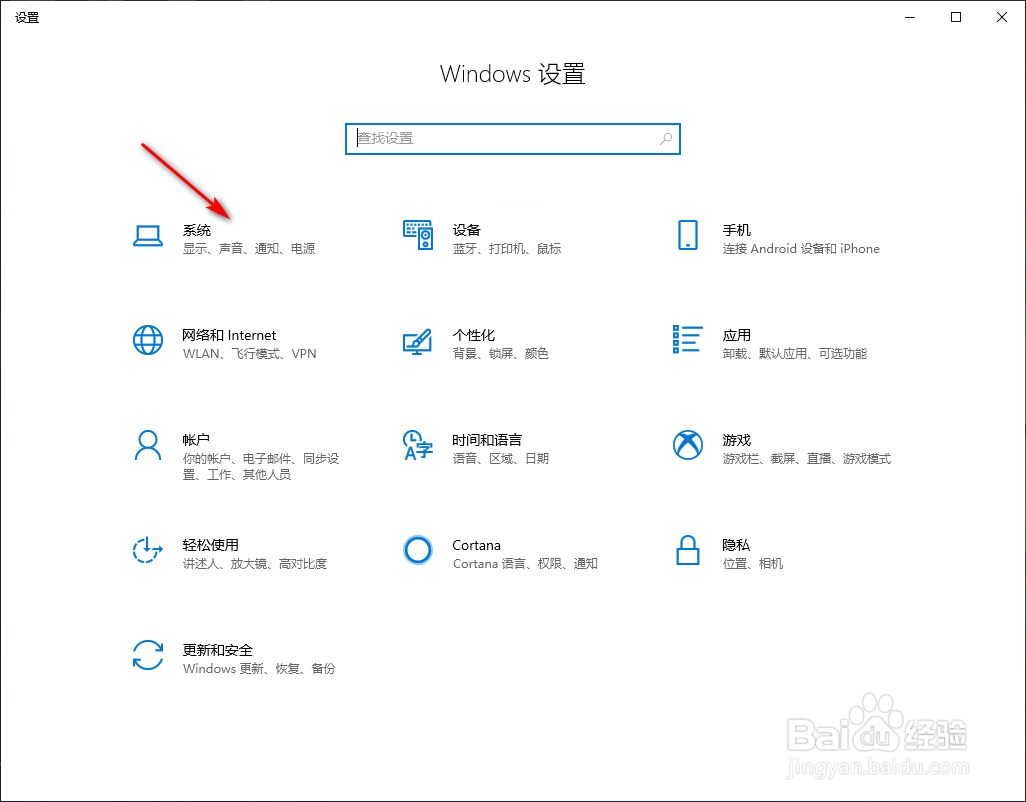Click the text Cortana 语言、权限、通知
The height and width of the screenshot is (802, 1026).
pyautogui.click(x=525, y=564)
